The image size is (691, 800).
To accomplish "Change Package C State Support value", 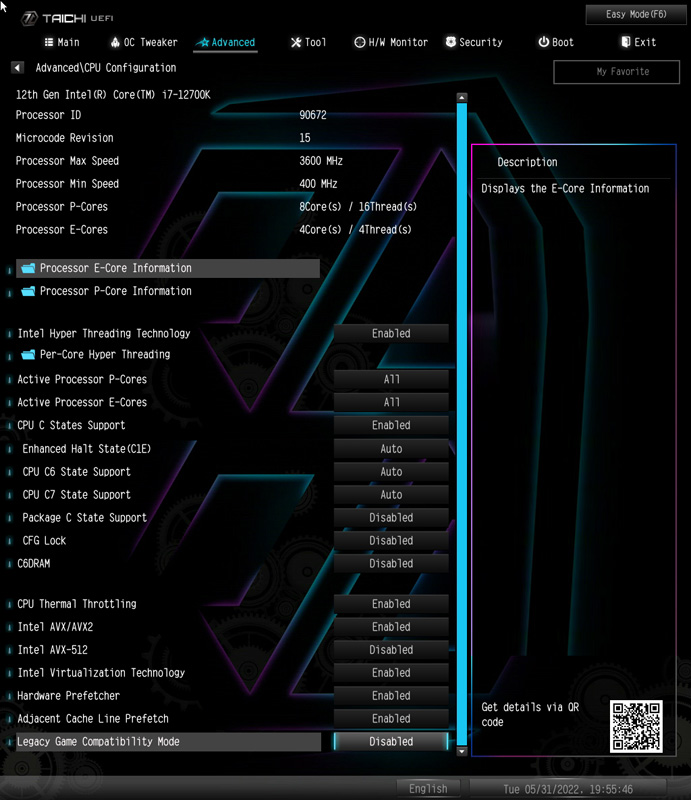I will [x=391, y=517].
